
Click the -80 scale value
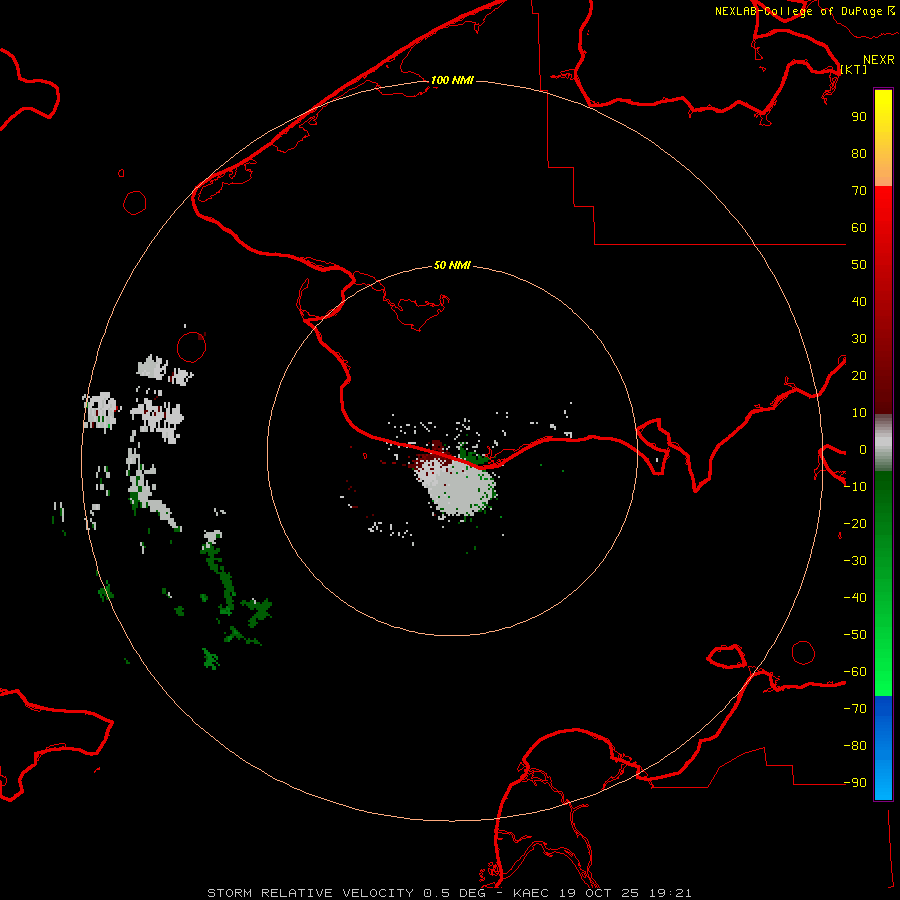855,746
